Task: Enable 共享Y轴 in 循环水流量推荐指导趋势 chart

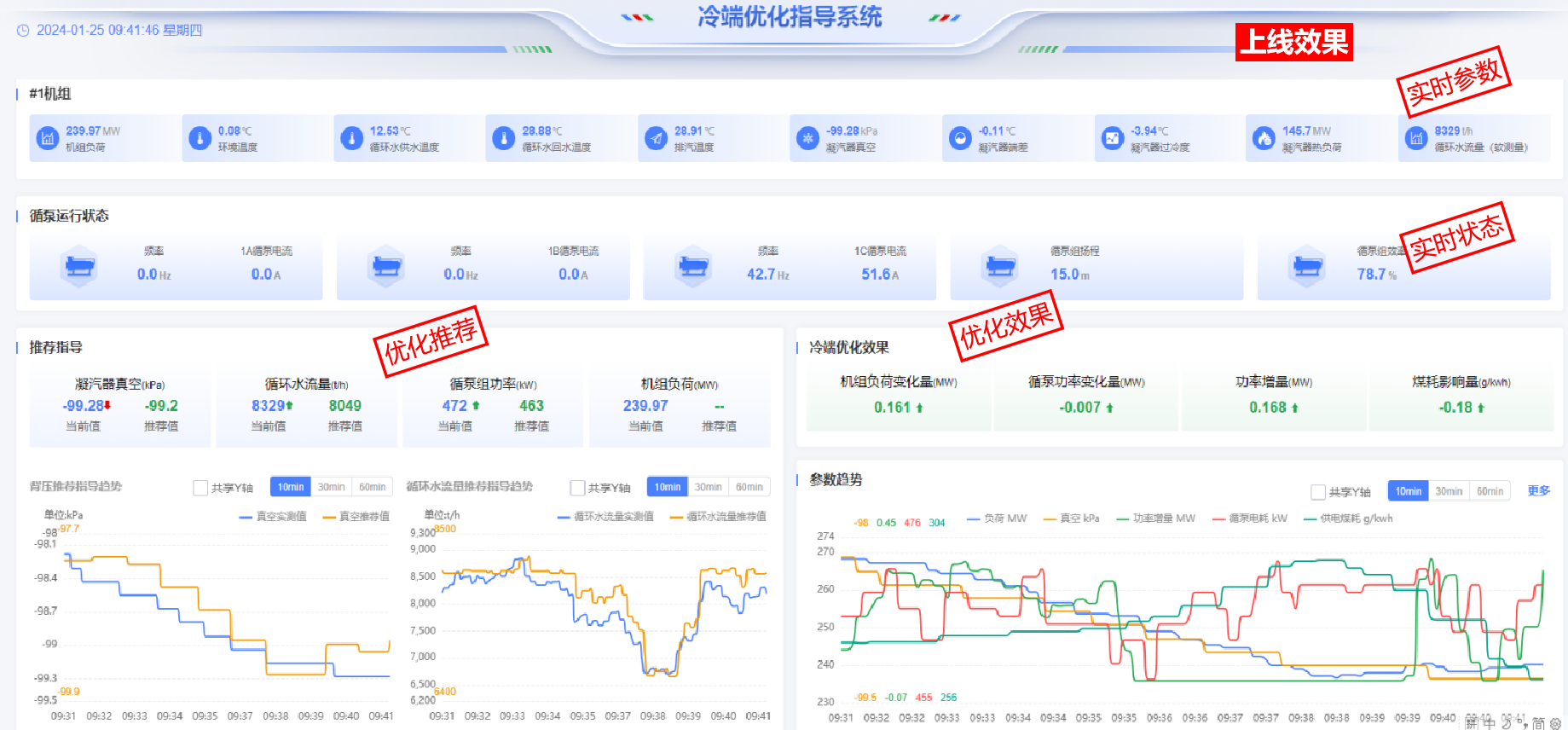Action: [x=577, y=488]
